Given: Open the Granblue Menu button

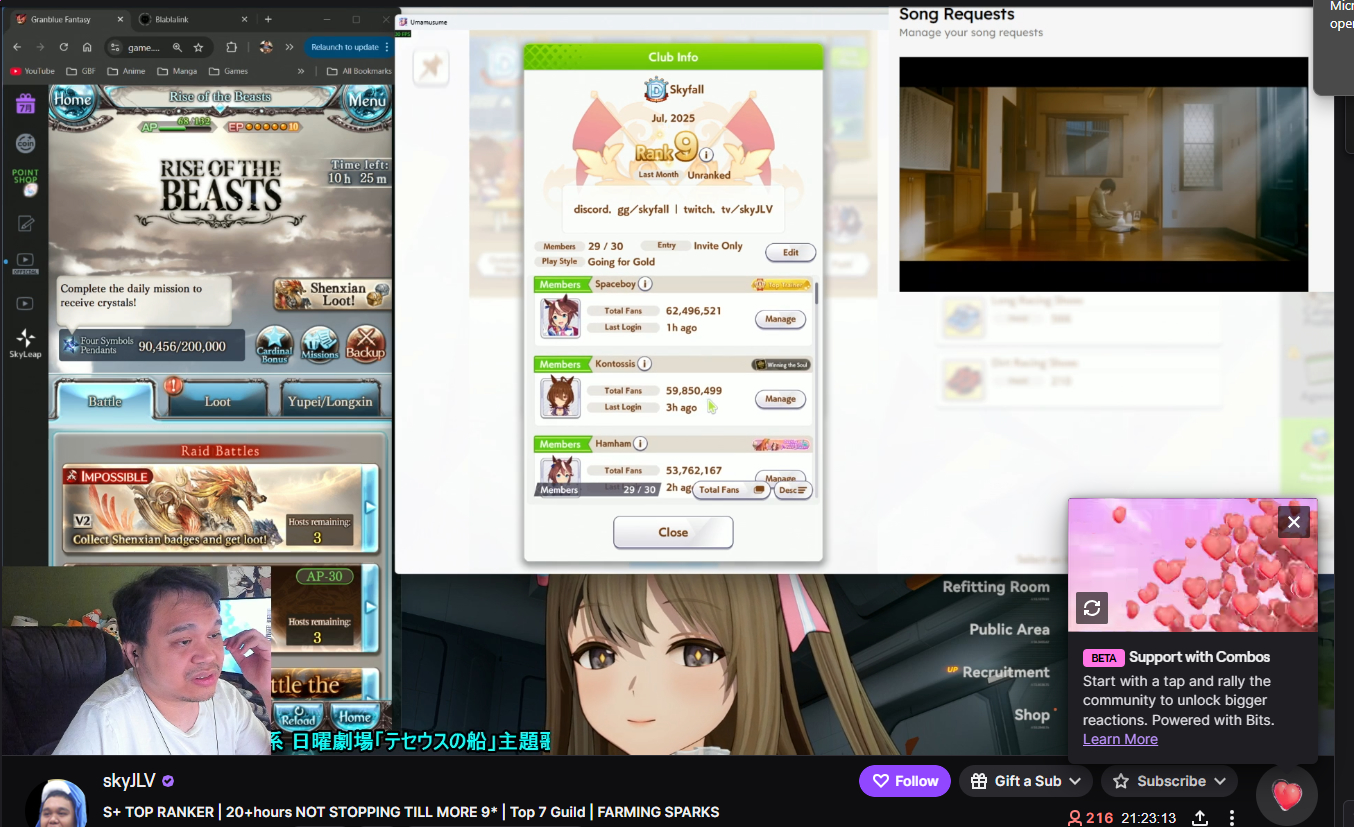Looking at the screenshot, I should click(x=366, y=100).
